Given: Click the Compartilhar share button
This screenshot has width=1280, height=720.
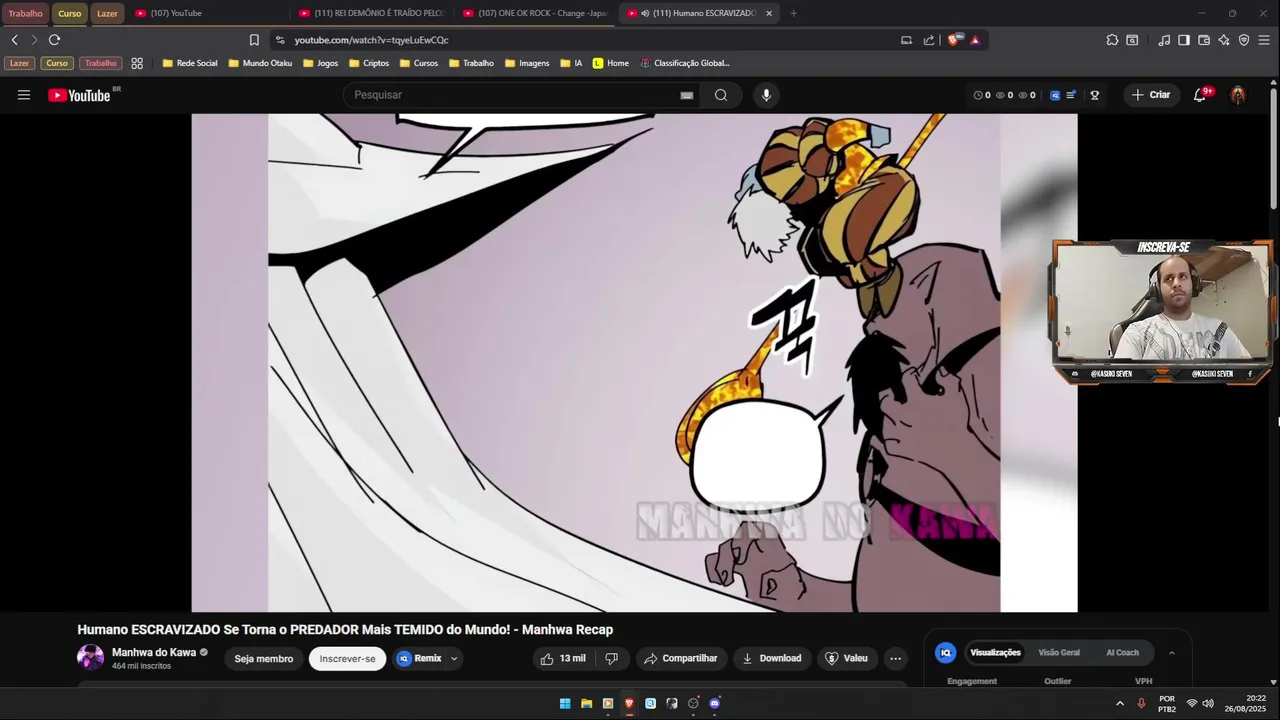Looking at the screenshot, I should pyautogui.click(x=681, y=658).
